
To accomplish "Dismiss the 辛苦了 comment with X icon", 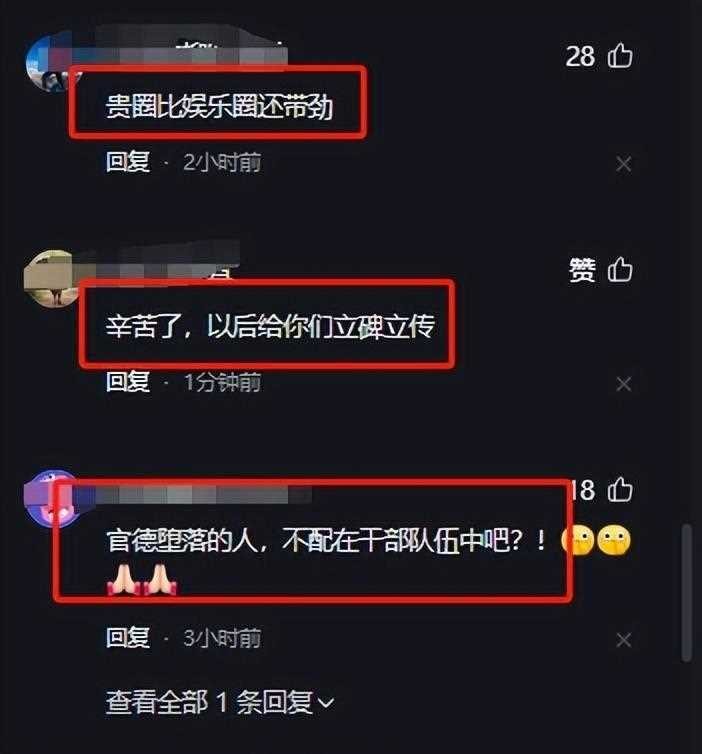I will (x=624, y=384).
